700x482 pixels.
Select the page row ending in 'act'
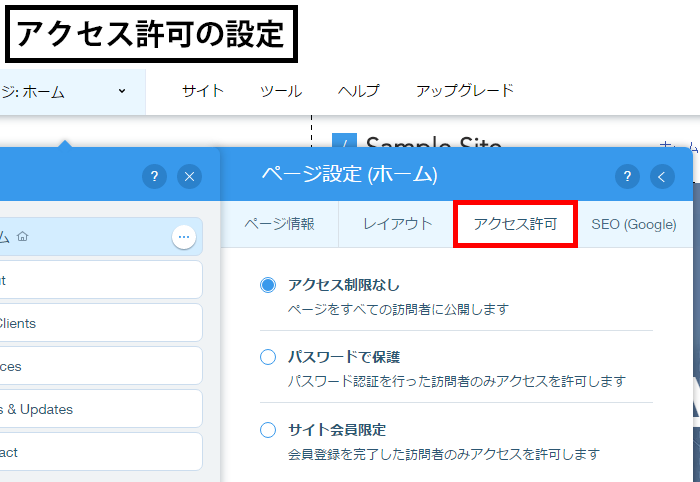pyautogui.click(x=101, y=451)
